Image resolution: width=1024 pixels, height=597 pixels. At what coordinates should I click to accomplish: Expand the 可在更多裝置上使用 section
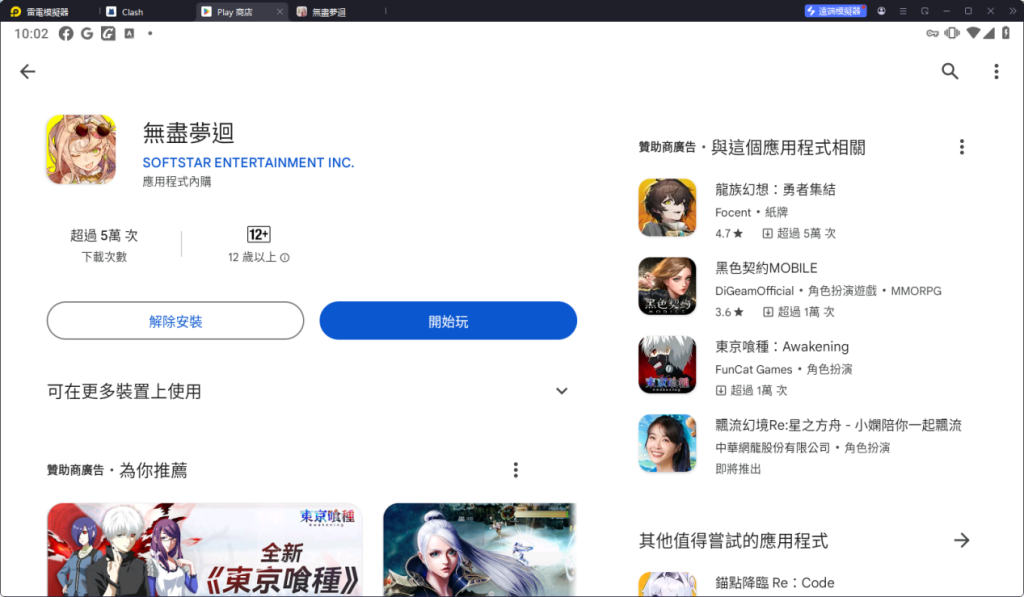coord(561,391)
